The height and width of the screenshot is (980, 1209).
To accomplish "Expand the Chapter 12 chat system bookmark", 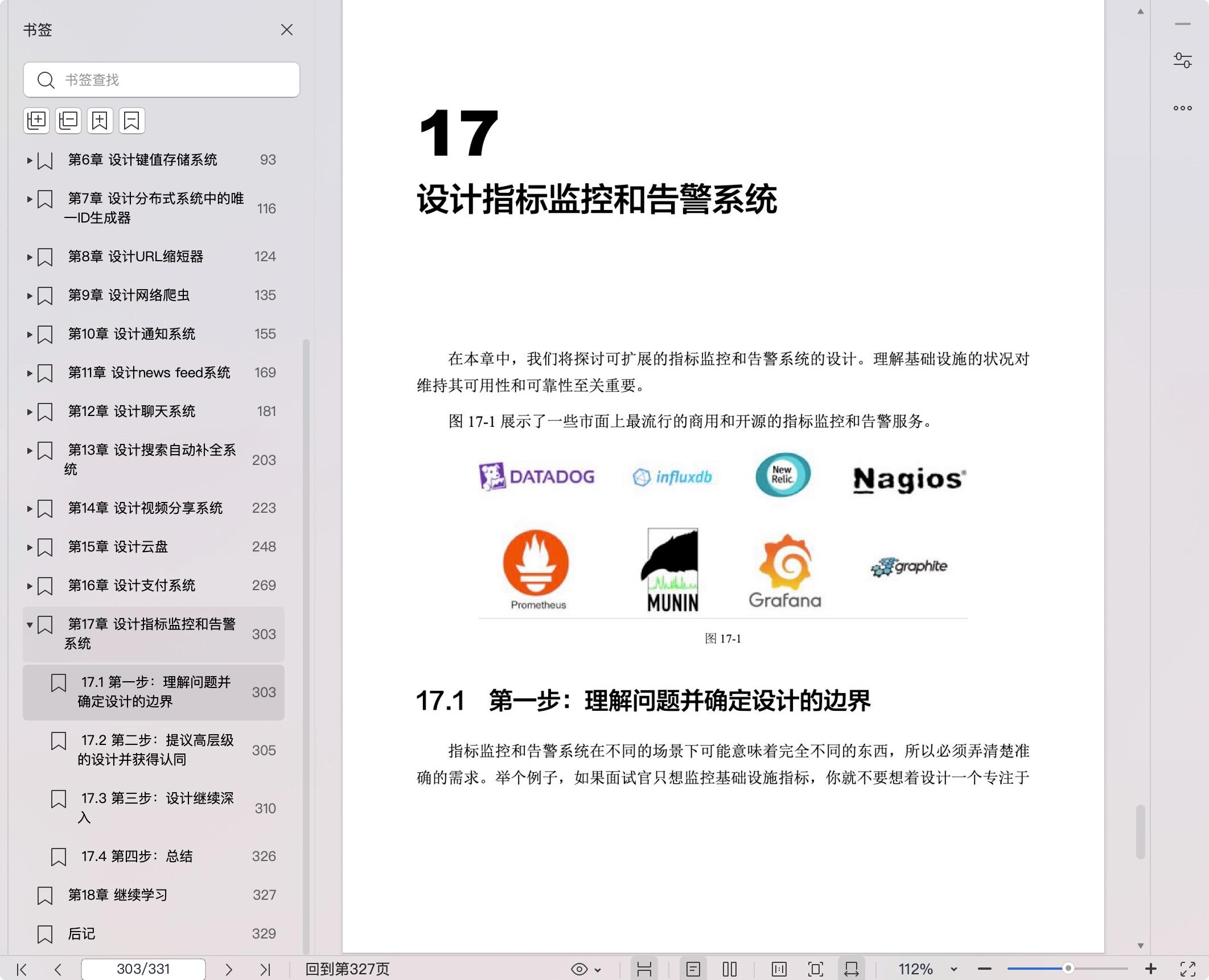I will (x=30, y=412).
